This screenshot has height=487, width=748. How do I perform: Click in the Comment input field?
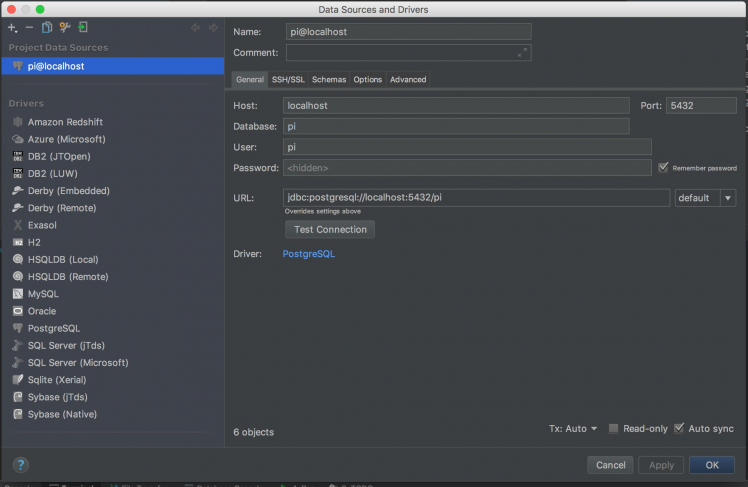click(408, 52)
